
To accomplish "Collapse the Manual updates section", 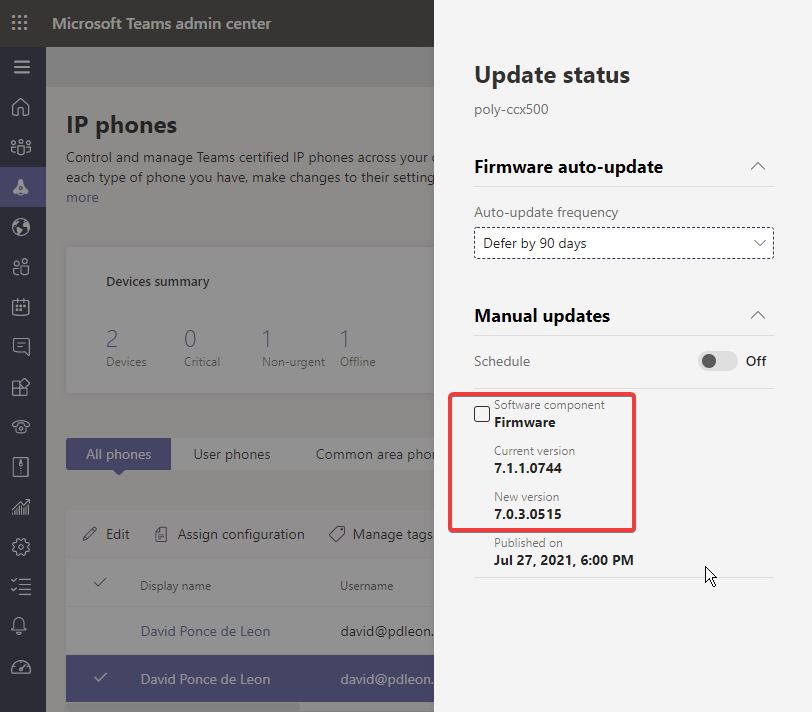I will click(758, 315).
